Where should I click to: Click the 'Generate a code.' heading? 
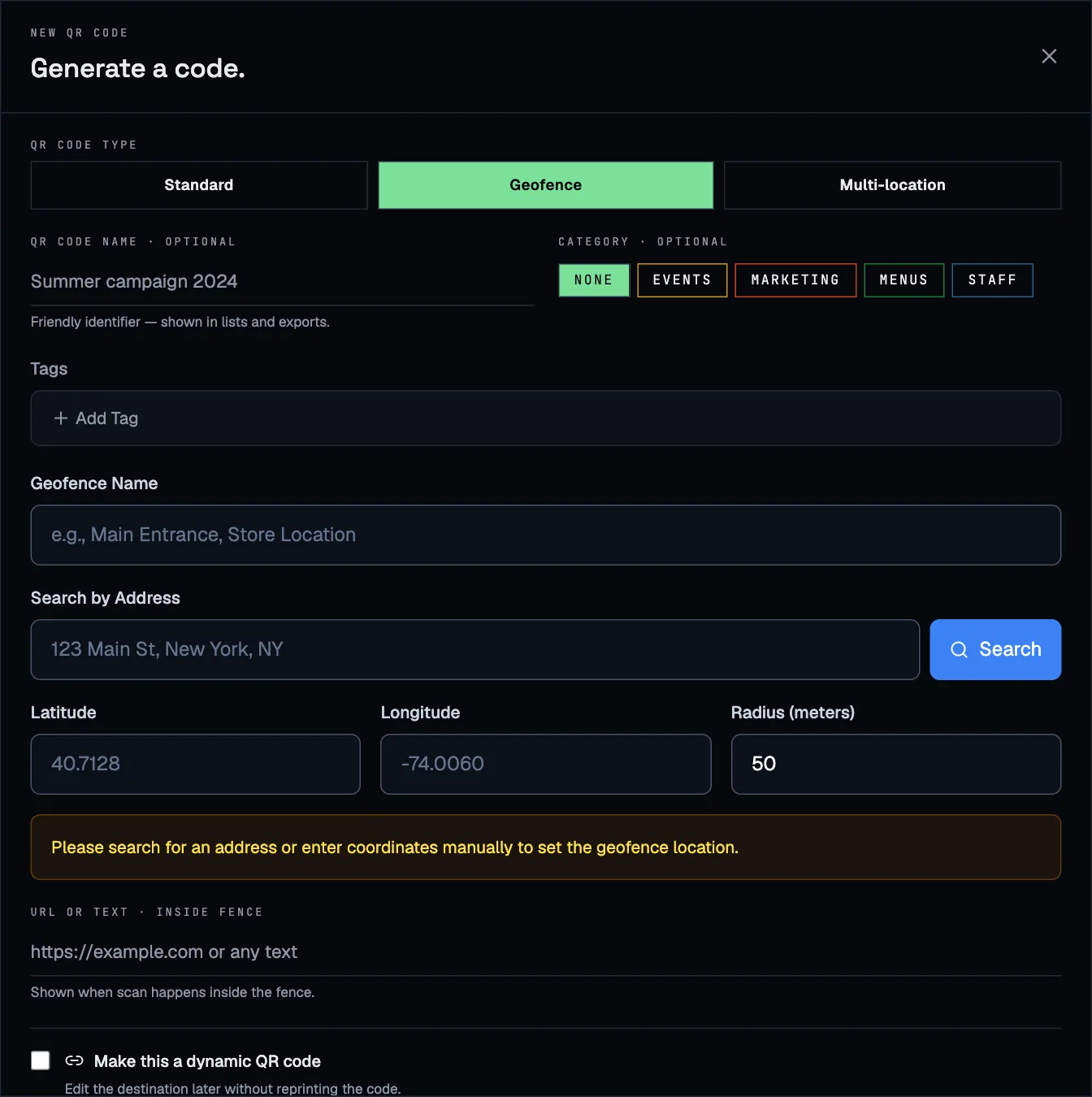[x=138, y=68]
